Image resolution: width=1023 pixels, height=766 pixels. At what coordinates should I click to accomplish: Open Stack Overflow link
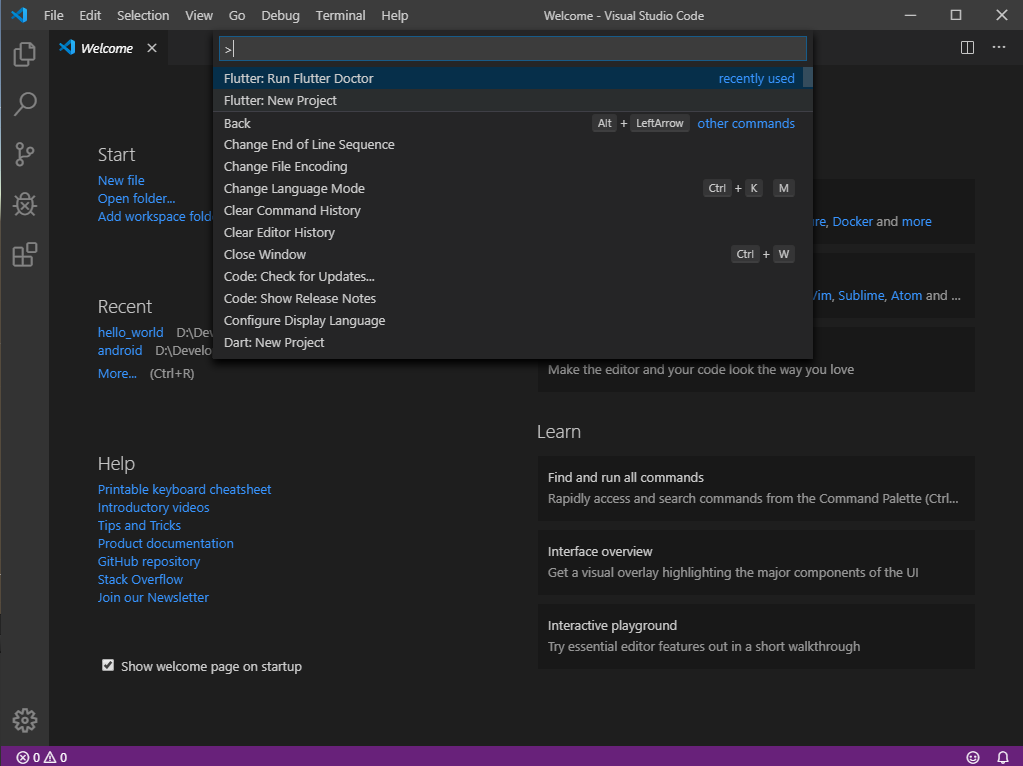(x=140, y=579)
